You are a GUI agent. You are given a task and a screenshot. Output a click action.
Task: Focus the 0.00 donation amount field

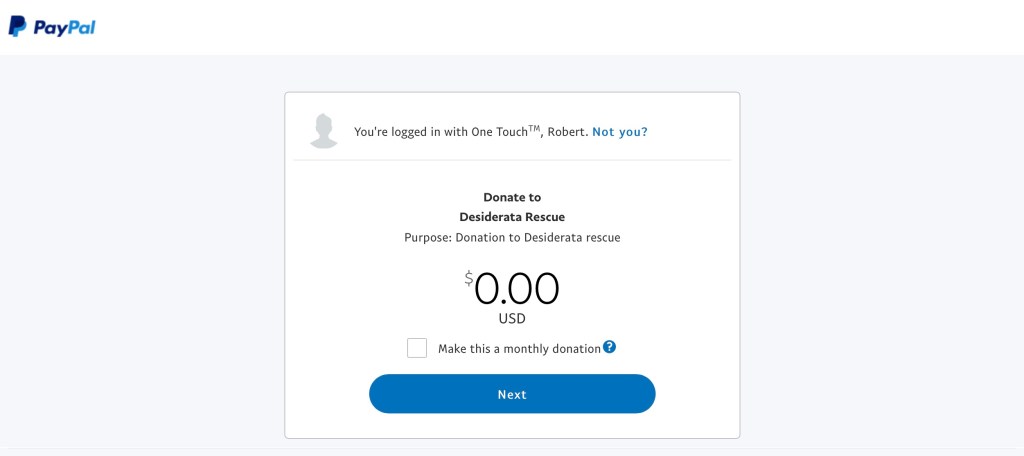click(x=517, y=289)
